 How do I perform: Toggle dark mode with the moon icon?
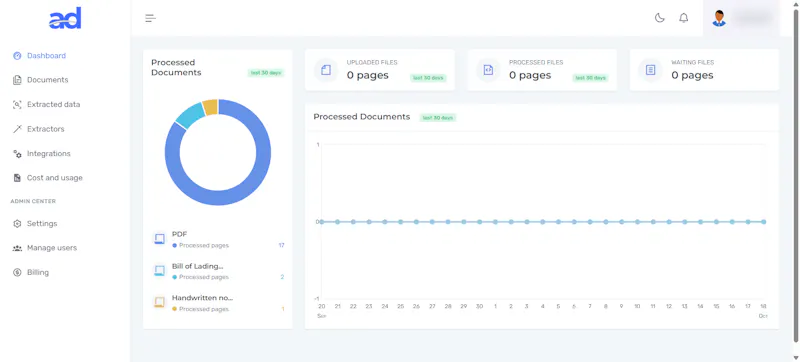660,18
